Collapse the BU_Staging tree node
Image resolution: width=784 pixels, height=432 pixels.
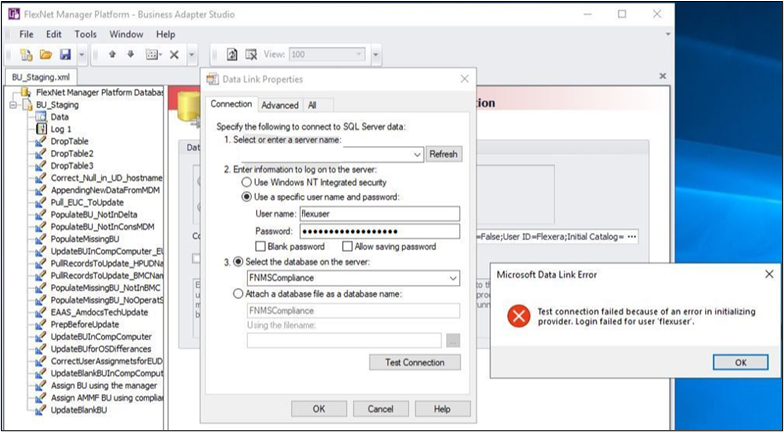[13, 104]
